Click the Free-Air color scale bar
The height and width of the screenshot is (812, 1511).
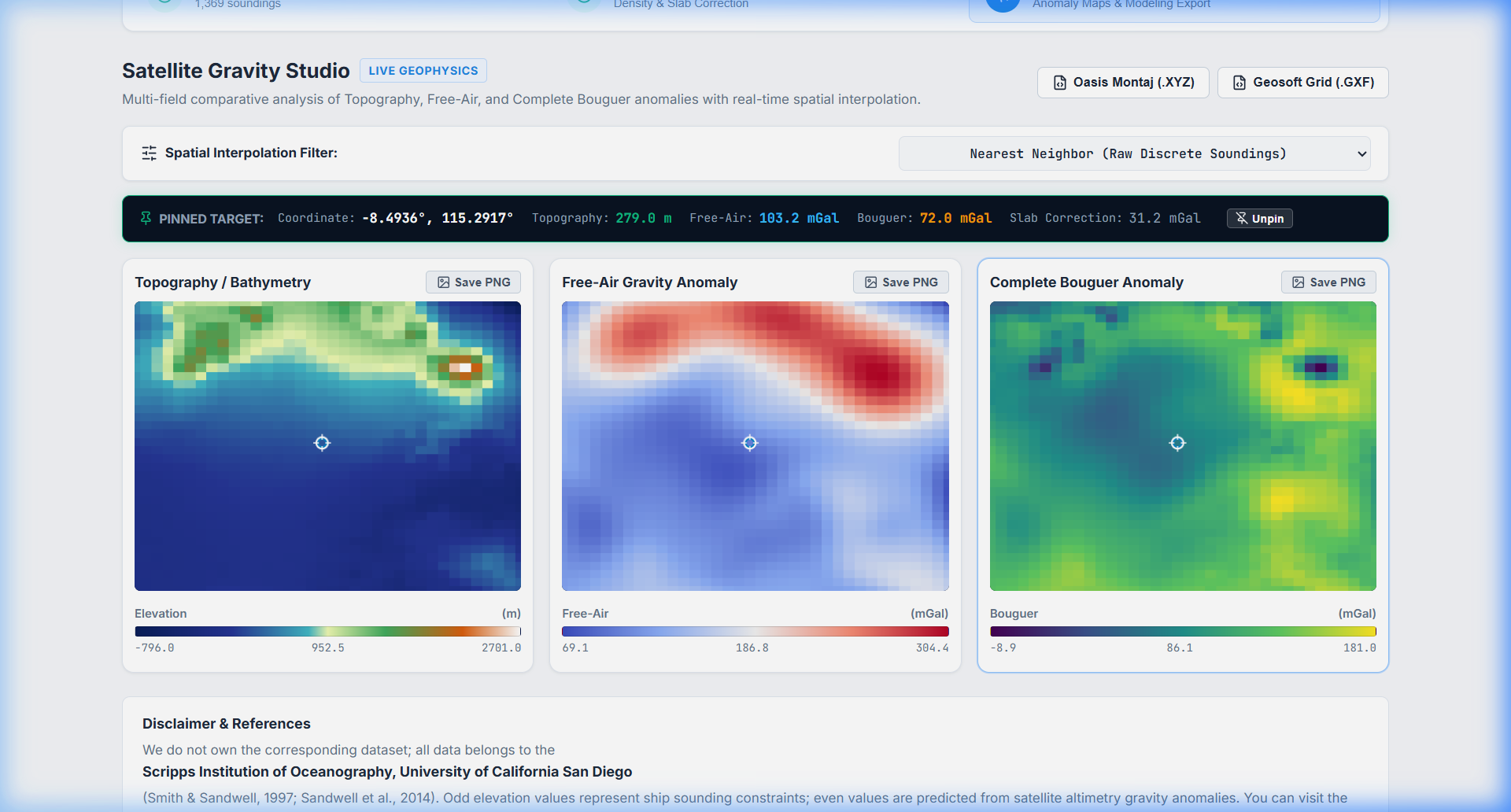click(x=755, y=631)
